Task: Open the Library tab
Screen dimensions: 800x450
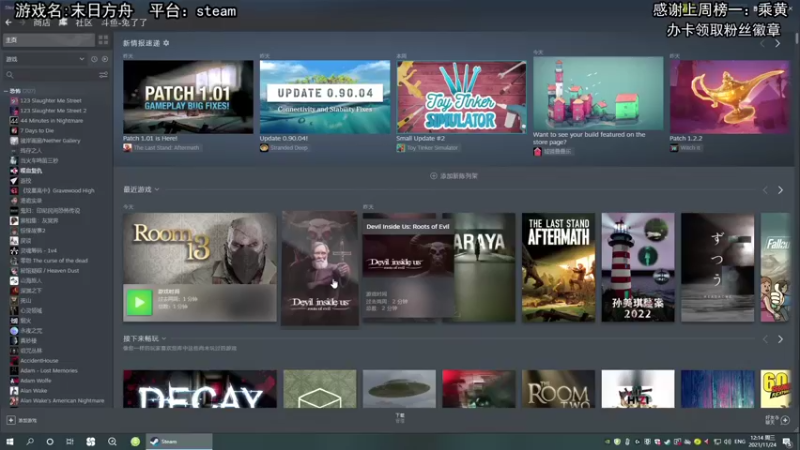Action: click(x=63, y=23)
